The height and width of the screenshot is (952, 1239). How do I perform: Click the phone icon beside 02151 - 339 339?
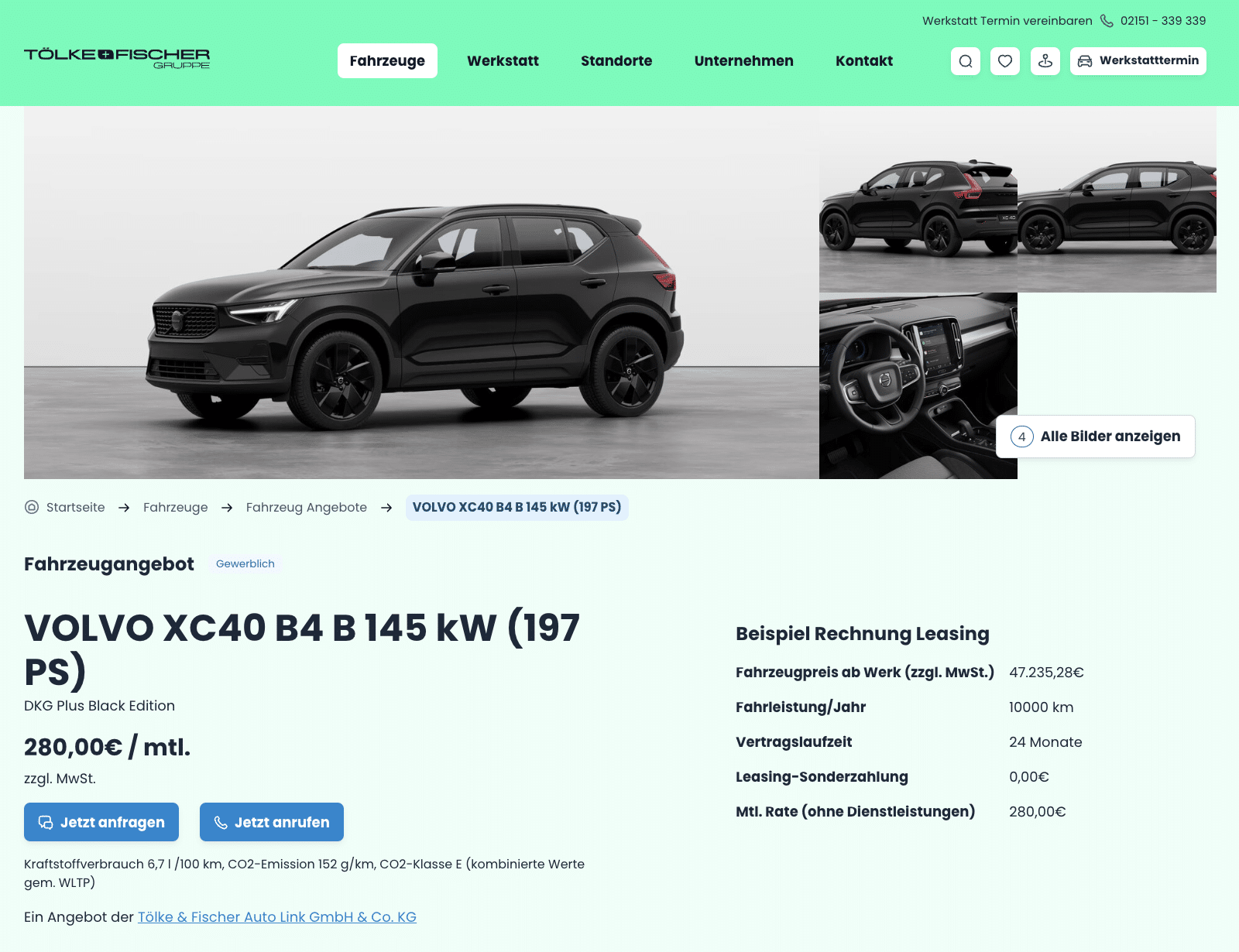click(x=1107, y=21)
